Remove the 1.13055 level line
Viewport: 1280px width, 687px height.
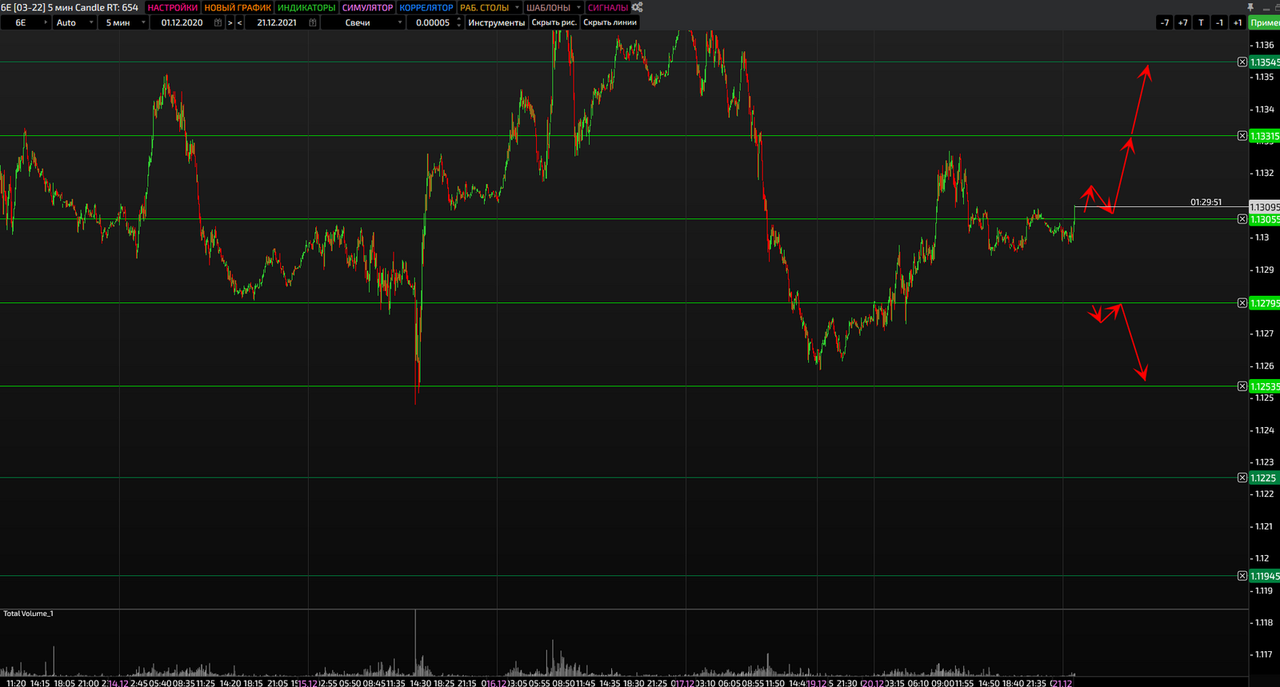click(1242, 218)
